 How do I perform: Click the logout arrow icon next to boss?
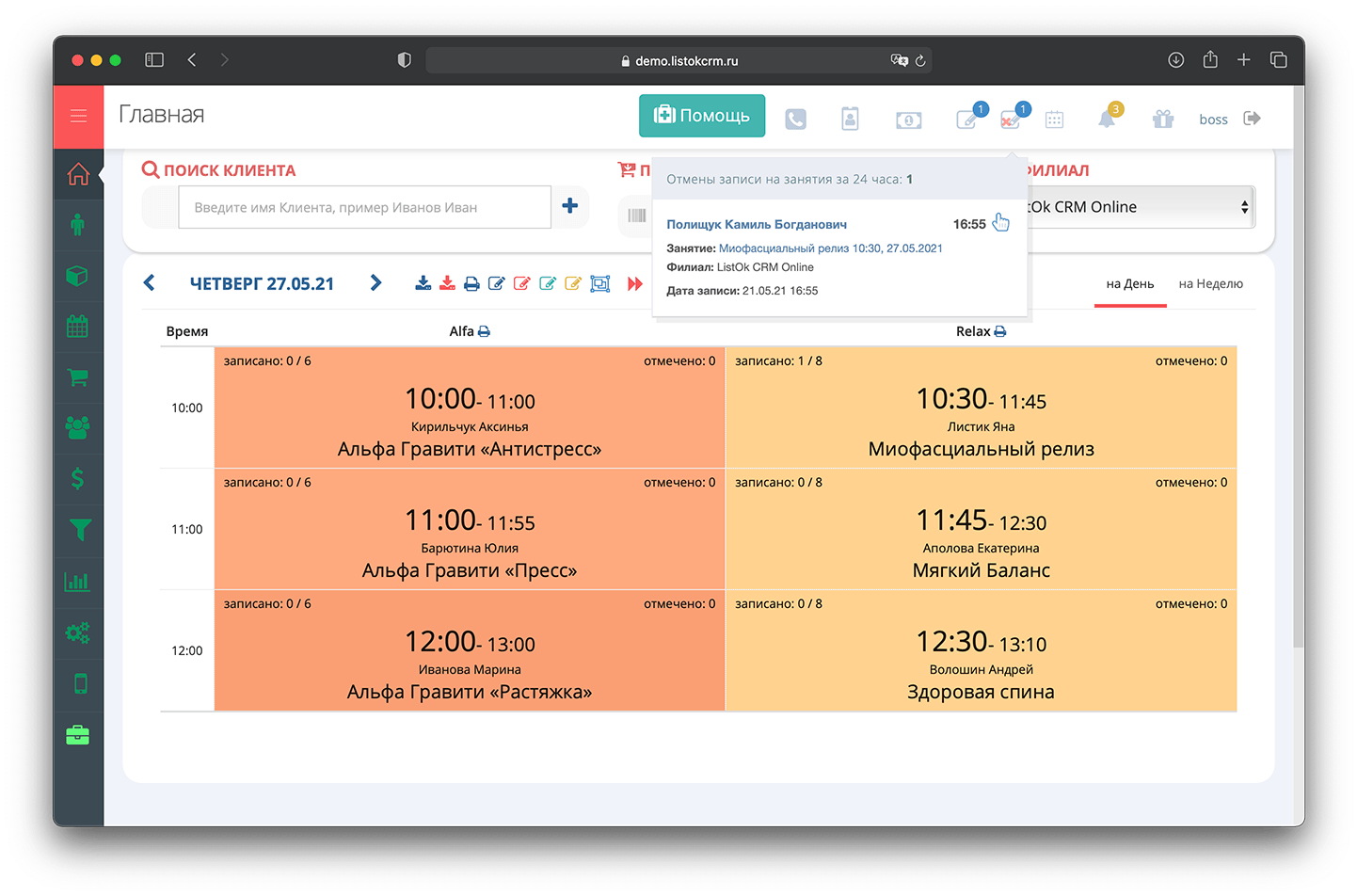pos(1252,119)
